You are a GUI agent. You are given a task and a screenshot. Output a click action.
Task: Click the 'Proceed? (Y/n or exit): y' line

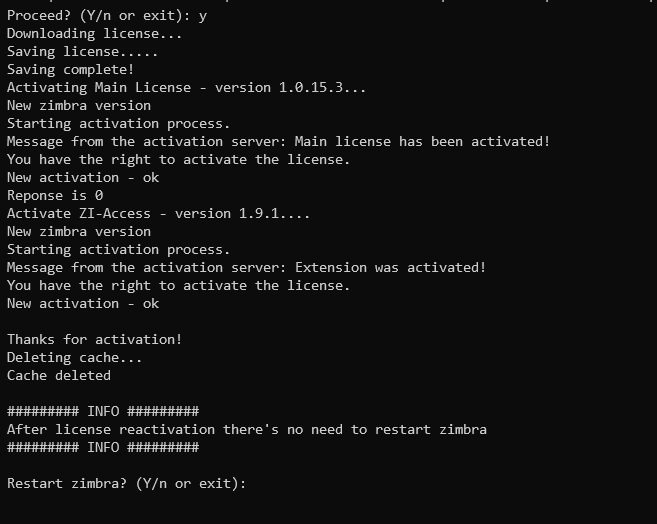[x=107, y=15]
